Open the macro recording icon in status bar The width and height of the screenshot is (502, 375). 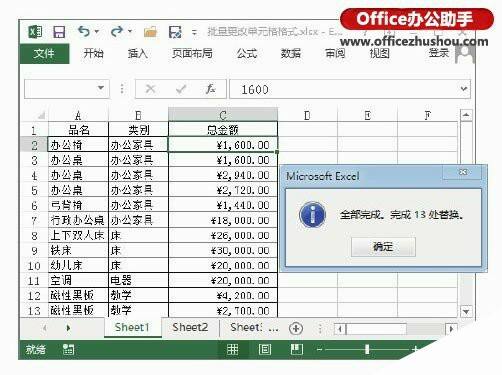click(x=68, y=349)
